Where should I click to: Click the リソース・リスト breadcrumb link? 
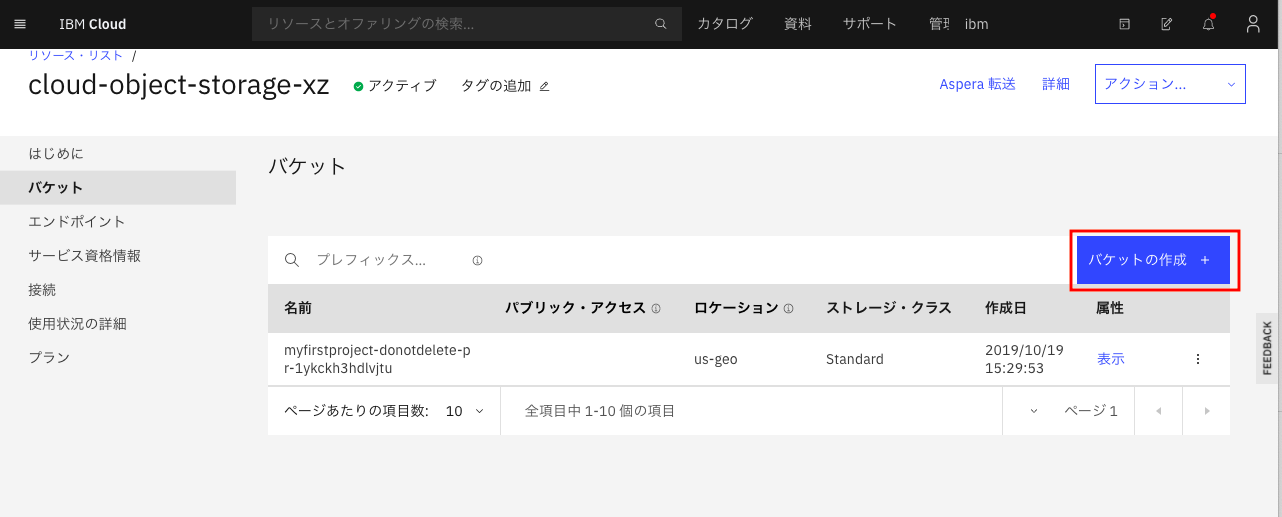click(76, 55)
